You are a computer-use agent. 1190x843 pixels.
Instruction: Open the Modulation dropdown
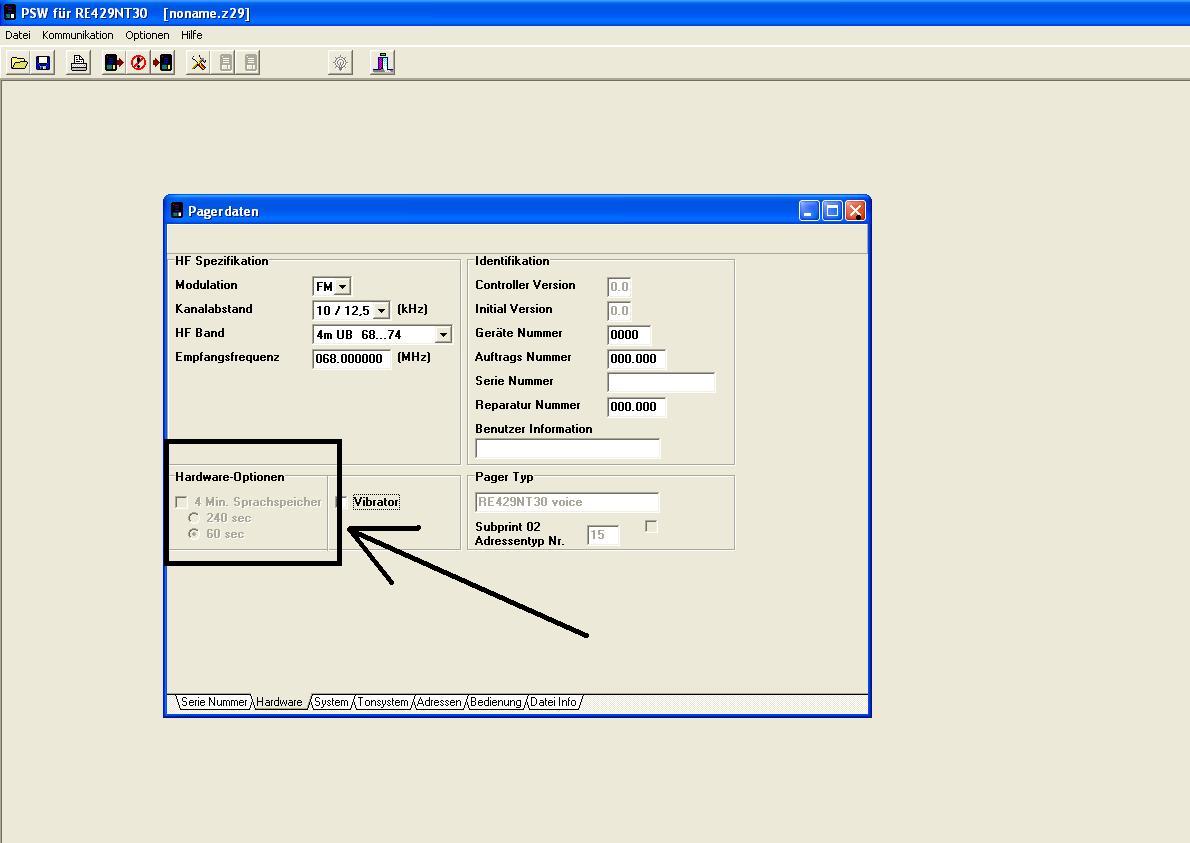342,287
